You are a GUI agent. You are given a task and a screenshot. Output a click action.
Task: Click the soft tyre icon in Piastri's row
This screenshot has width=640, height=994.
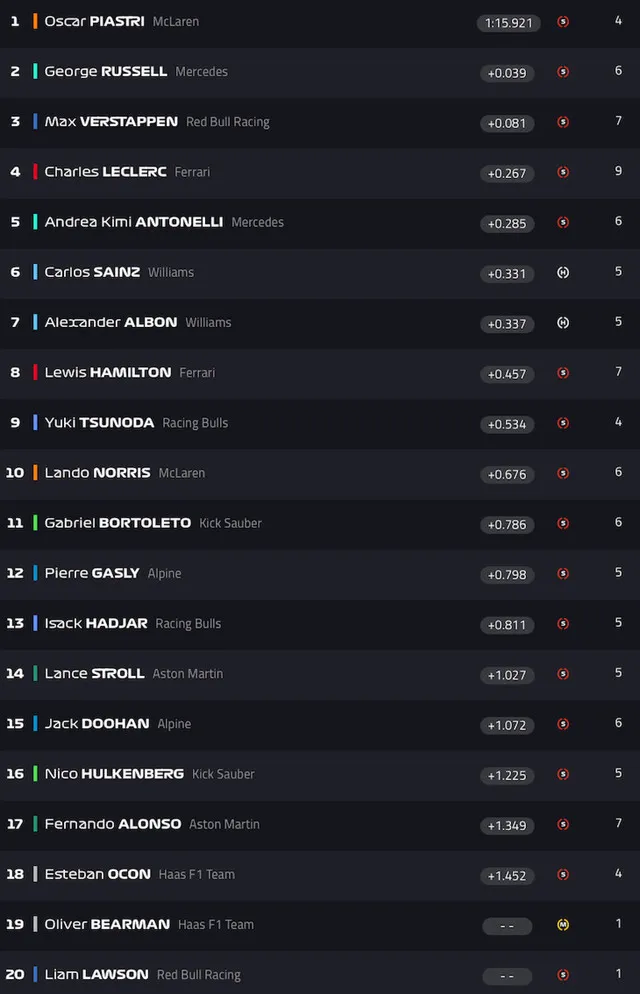point(563,21)
